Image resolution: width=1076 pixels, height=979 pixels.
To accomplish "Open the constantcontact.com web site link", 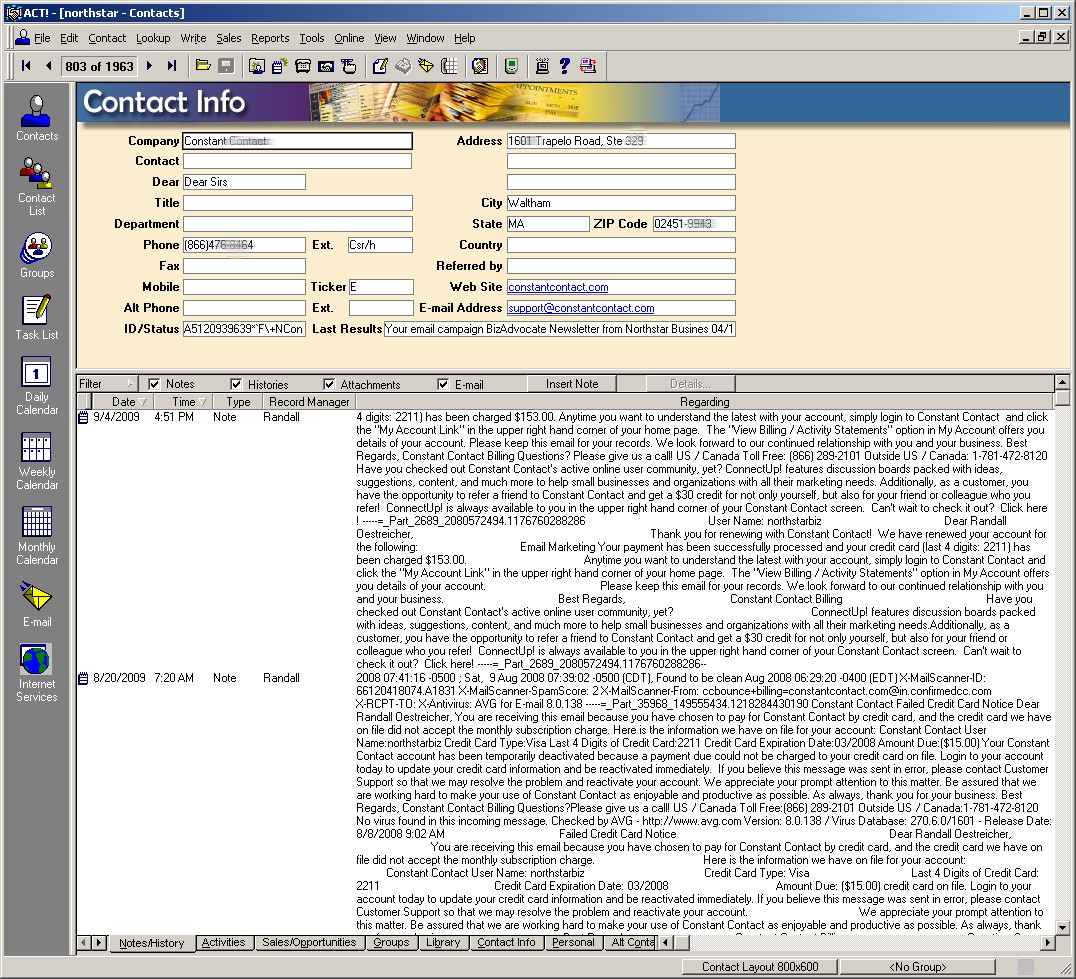I will tap(558, 287).
